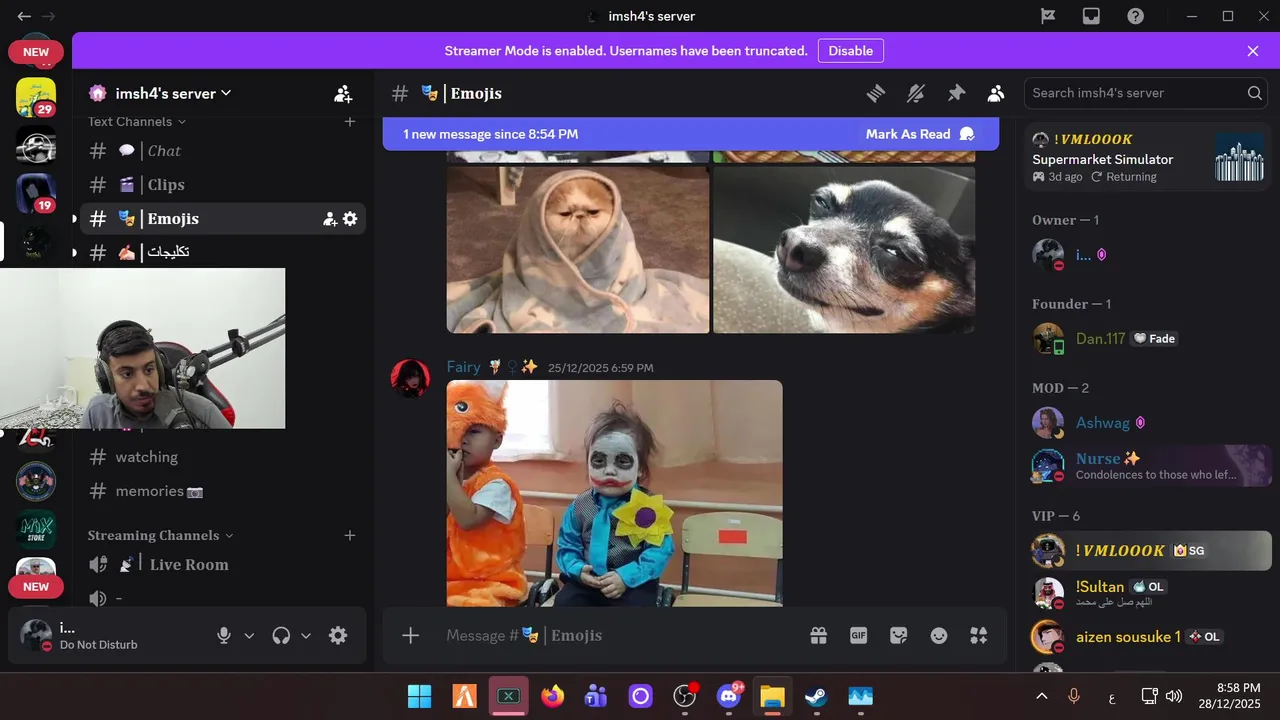
Task: Open the sticker picker
Action: point(898,636)
